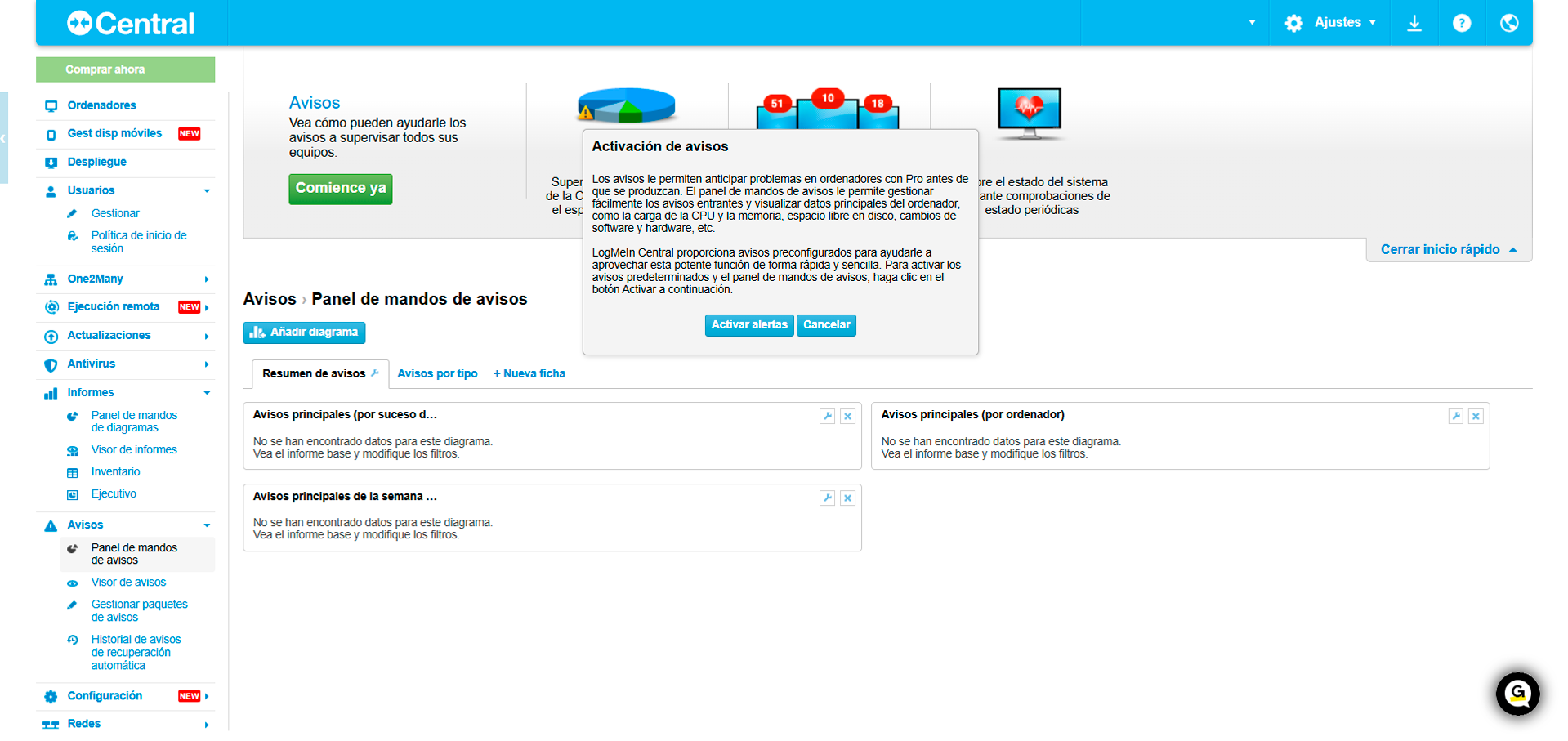Click the globe language icon
1568x741 pixels.
[x=1509, y=22]
